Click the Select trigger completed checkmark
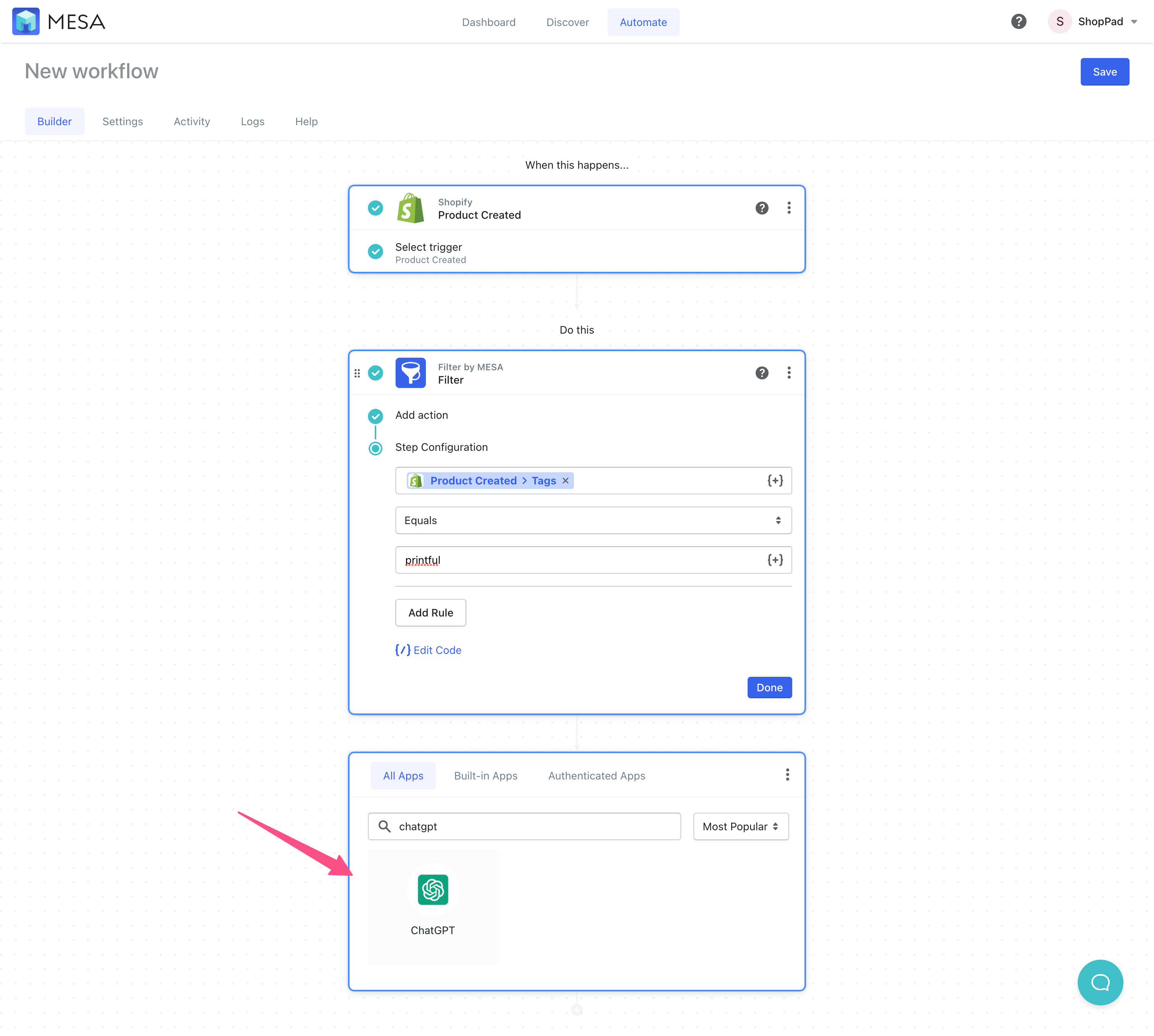Viewport: 1154px width, 1036px height. [x=376, y=251]
